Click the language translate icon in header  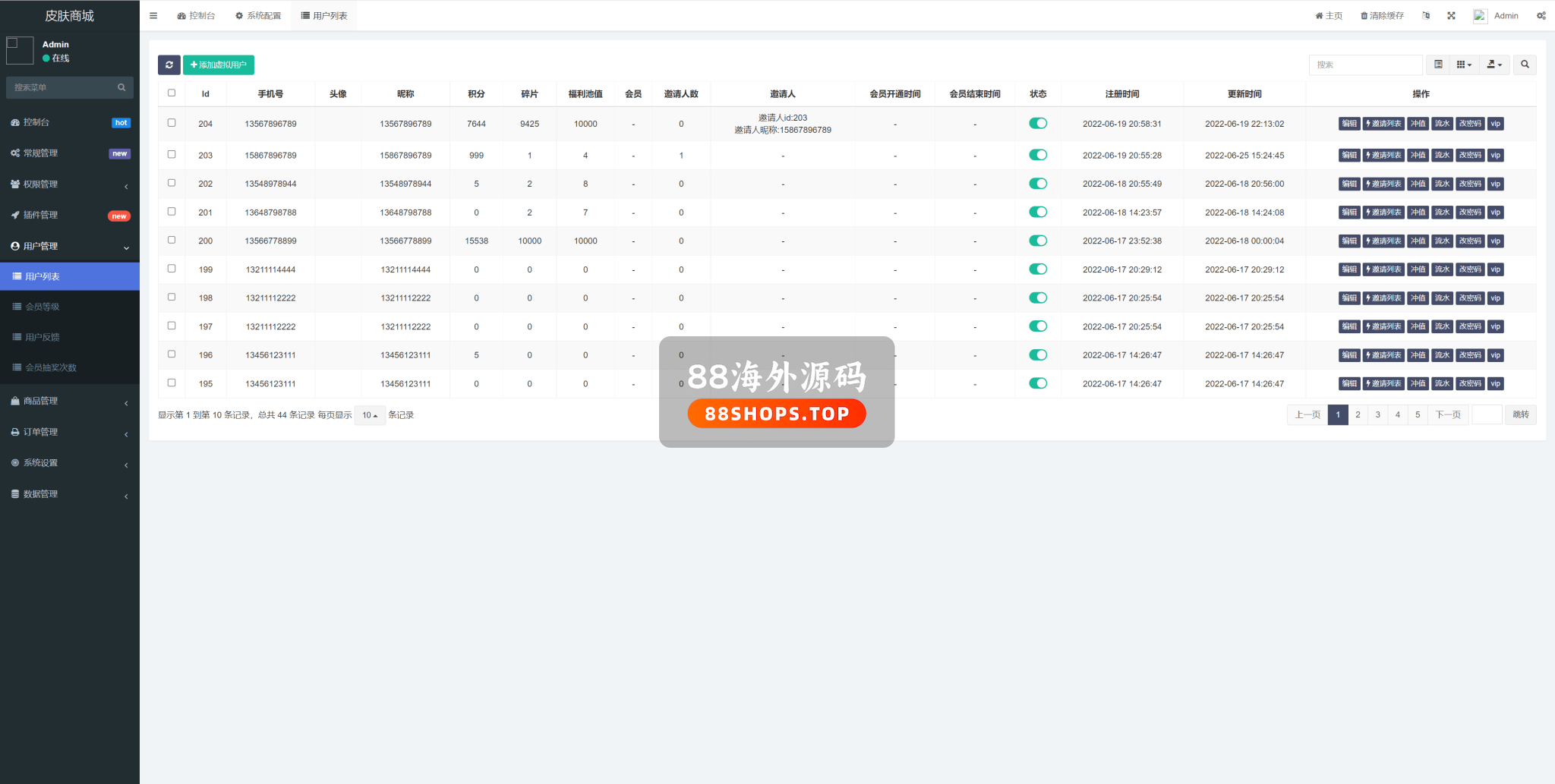pos(1426,16)
